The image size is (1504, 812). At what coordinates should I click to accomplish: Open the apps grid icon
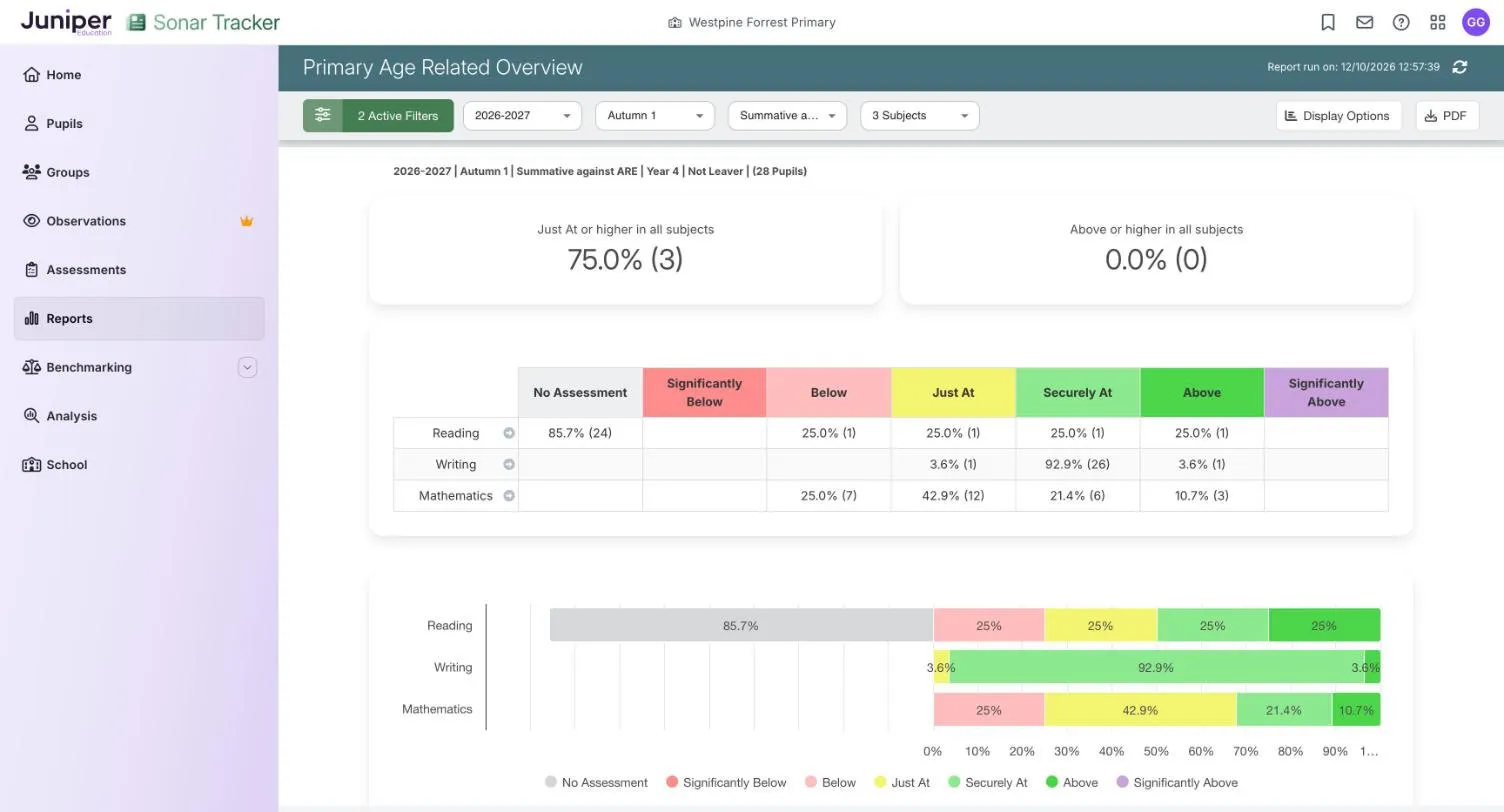pyautogui.click(x=1438, y=22)
